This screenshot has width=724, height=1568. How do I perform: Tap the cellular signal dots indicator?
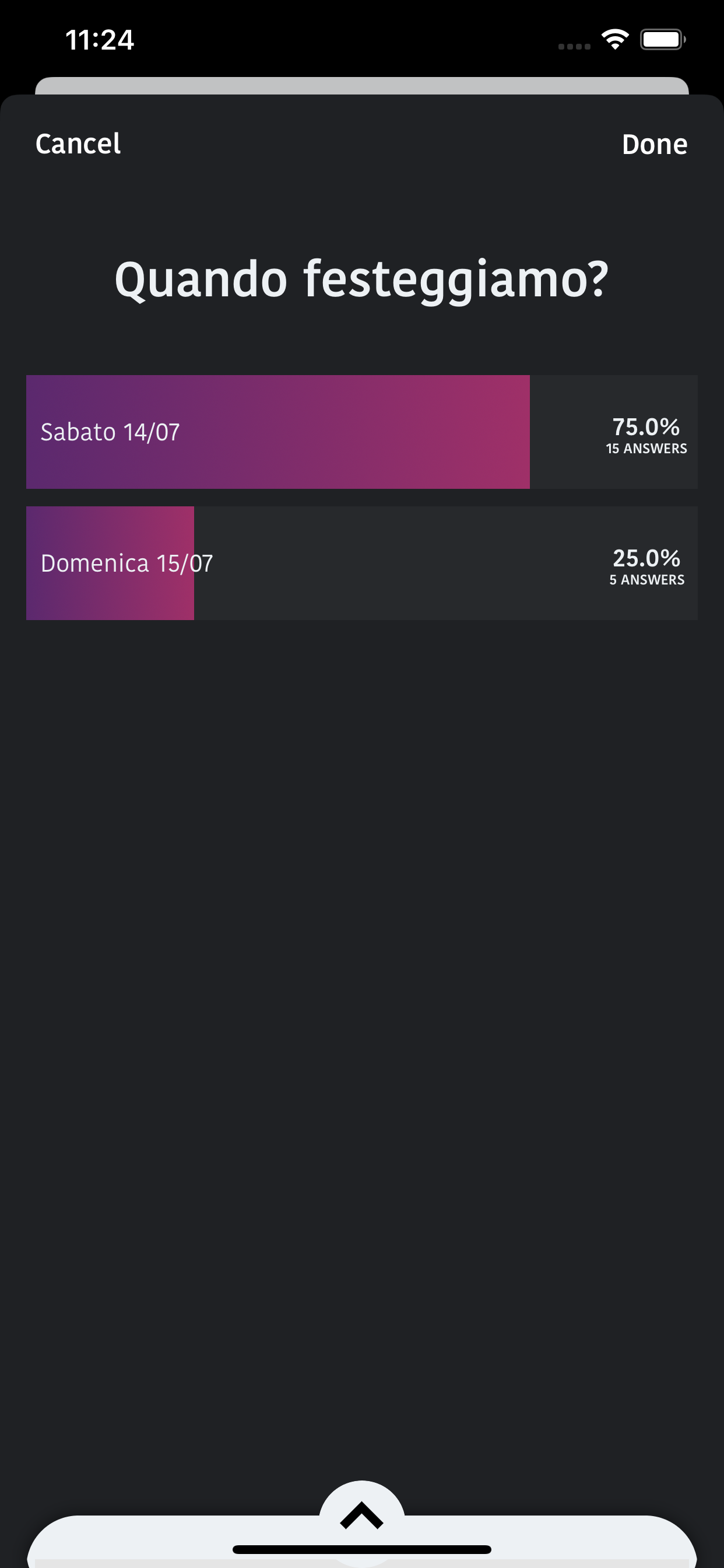point(574,46)
